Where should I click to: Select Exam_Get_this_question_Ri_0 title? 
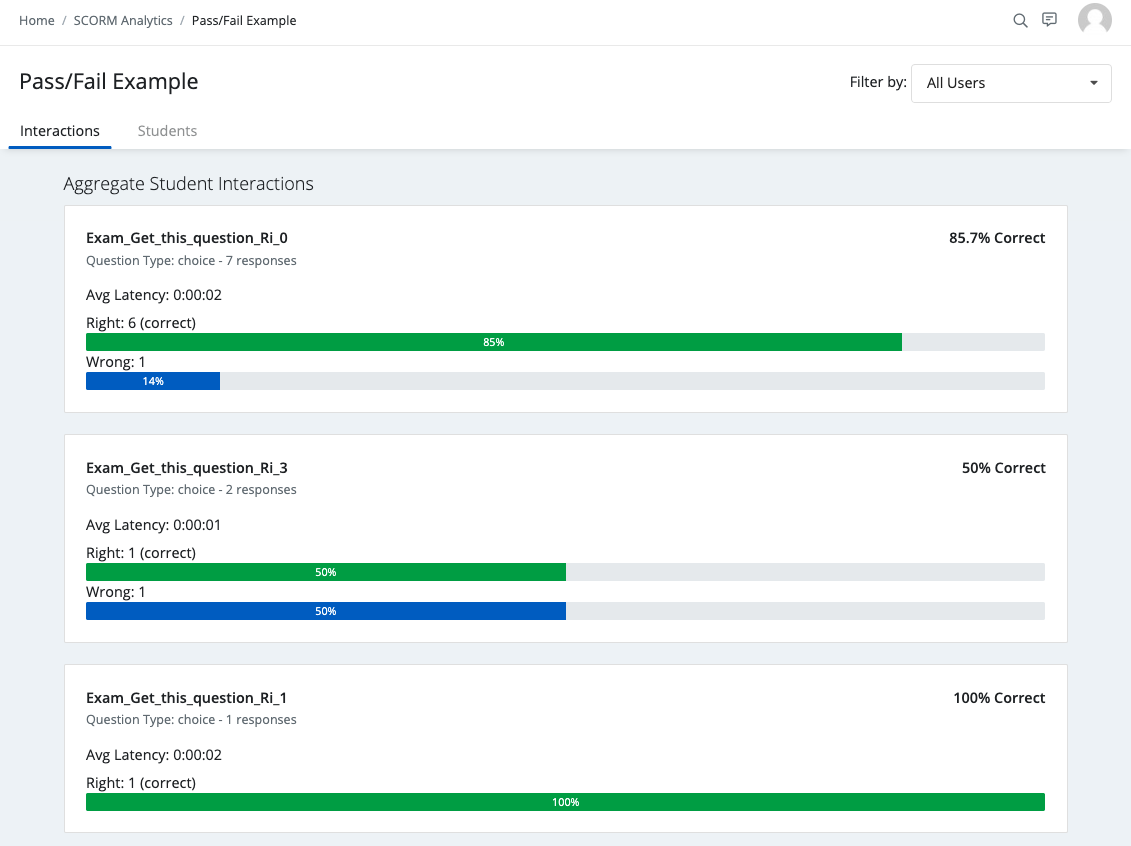(187, 238)
